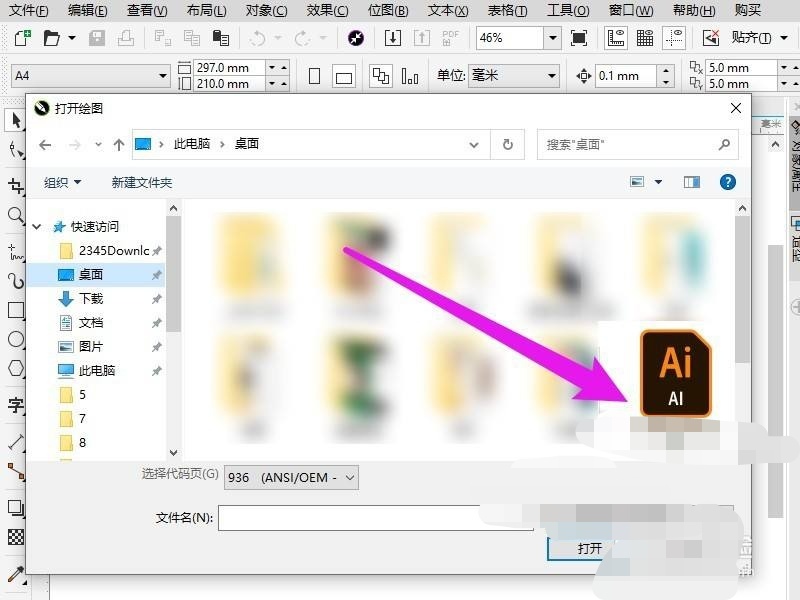This screenshot has width=800, height=600.
Task: Collapse the 快速访问 tree node
Action: (x=37, y=226)
